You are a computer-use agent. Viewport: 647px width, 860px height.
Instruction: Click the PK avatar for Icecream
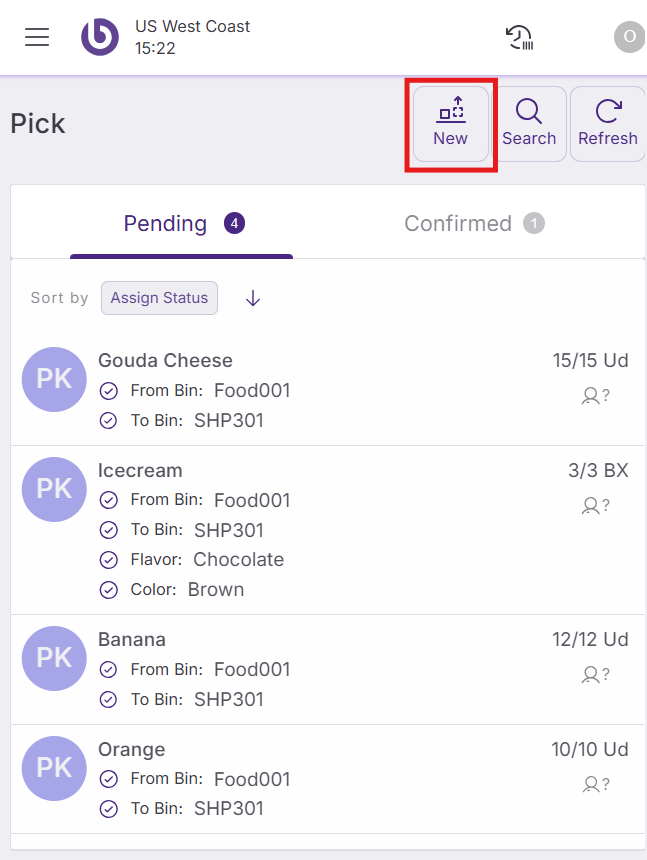pos(54,489)
